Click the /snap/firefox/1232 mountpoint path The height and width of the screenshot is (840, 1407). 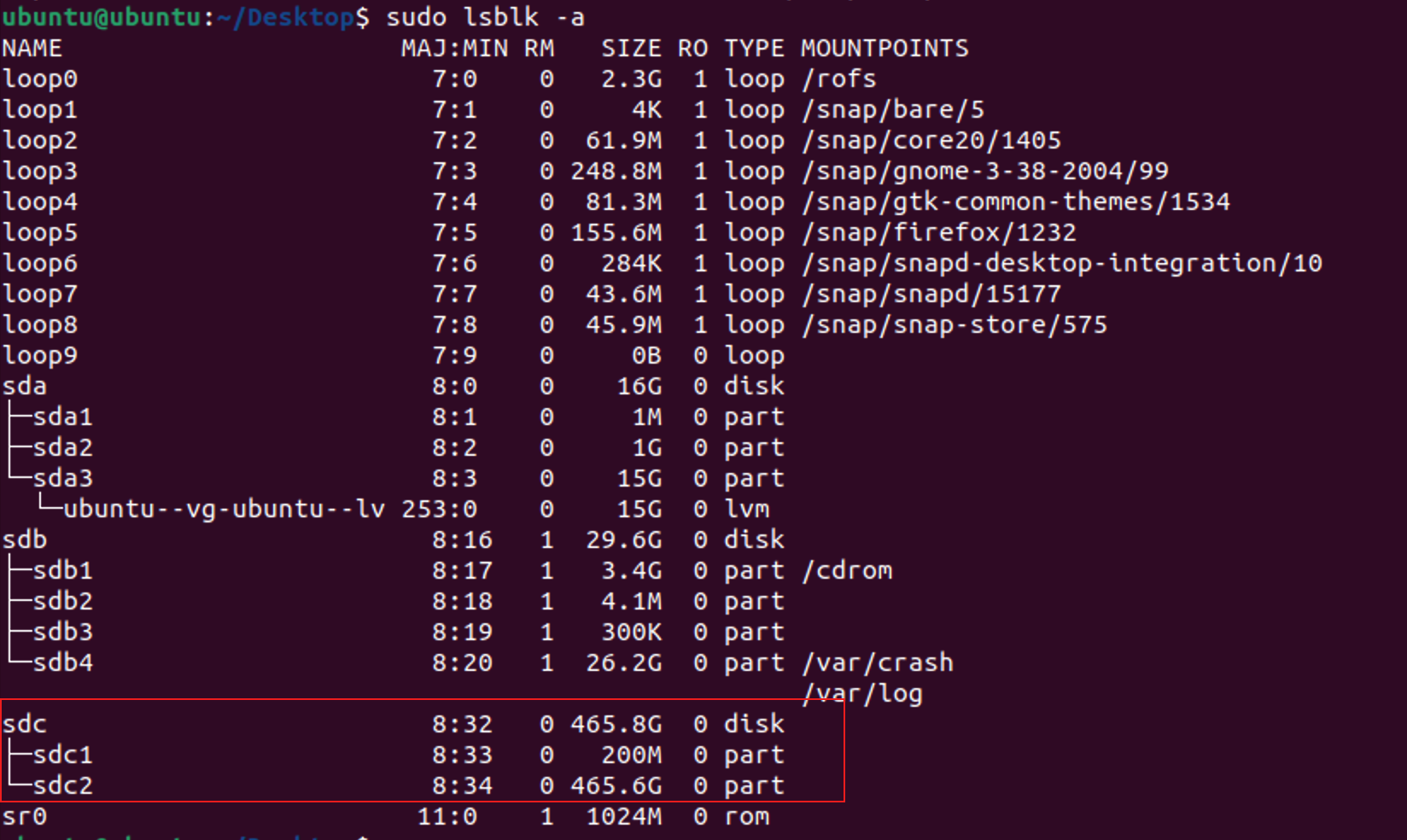pyautogui.click(x=939, y=233)
